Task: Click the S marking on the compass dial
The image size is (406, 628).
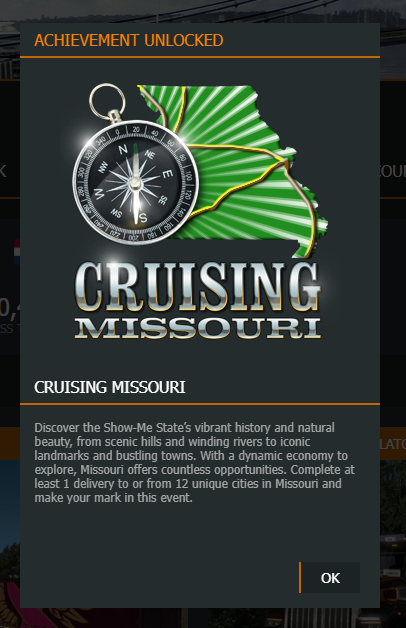Action: coord(143,218)
